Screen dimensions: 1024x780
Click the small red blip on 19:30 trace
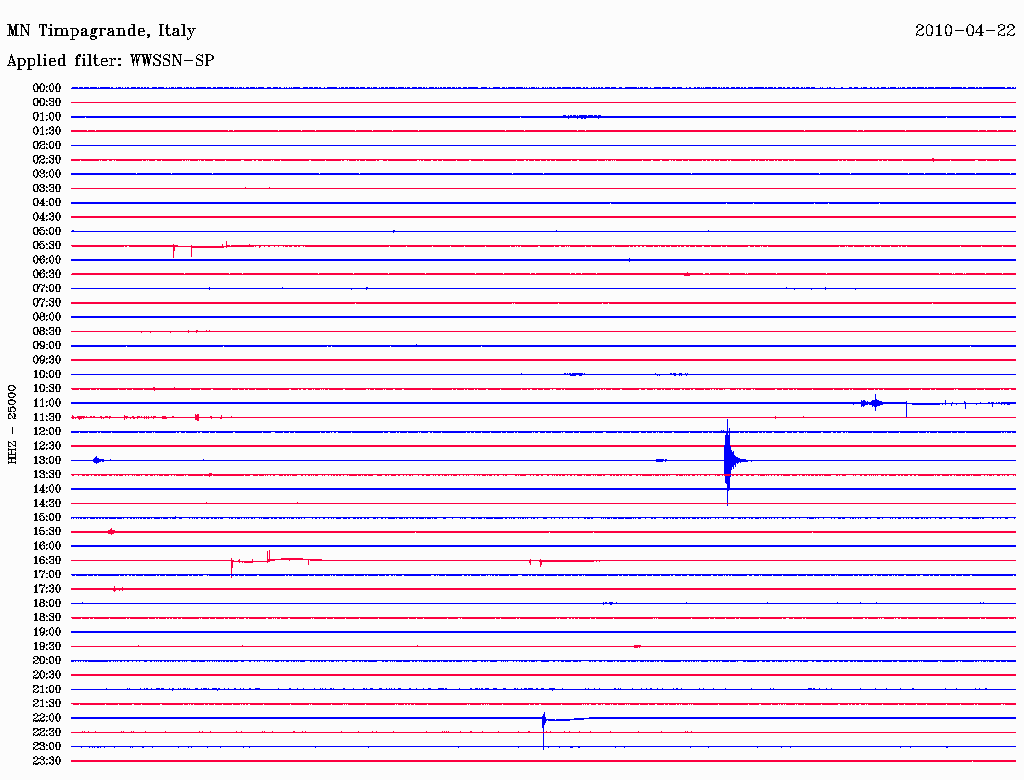[x=637, y=646]
